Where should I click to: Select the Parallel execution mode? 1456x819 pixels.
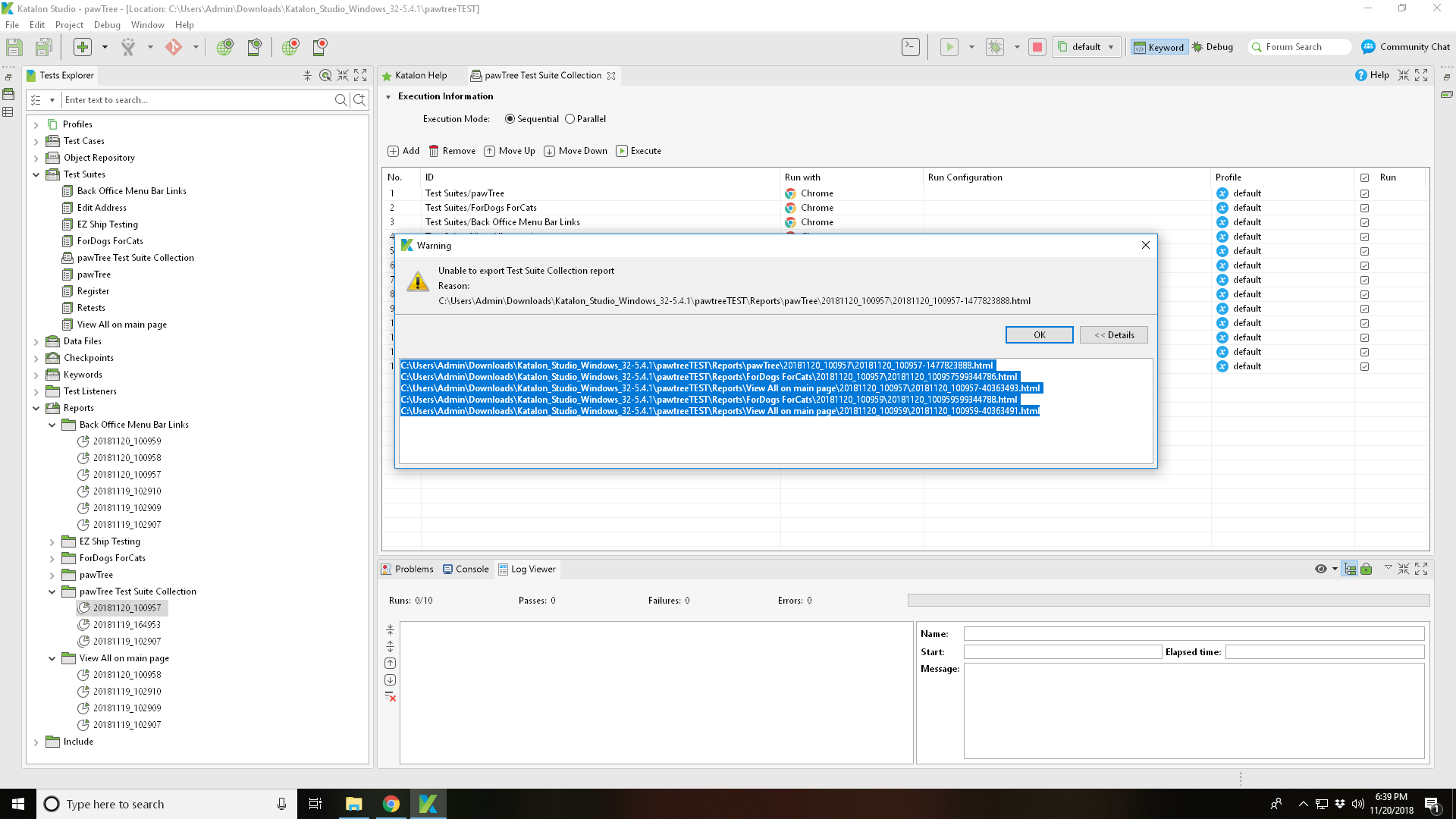click(570, 119)
